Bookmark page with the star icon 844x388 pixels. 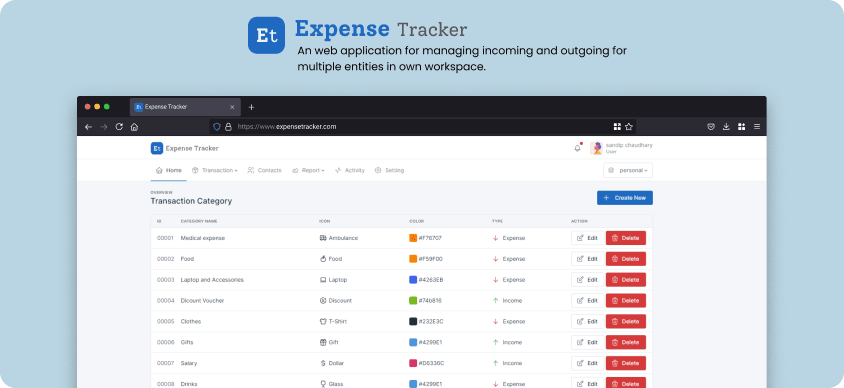[x=629, y=127]
